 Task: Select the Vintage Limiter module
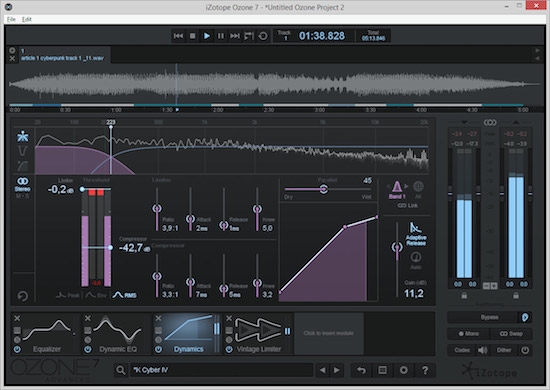coord(258,334)
